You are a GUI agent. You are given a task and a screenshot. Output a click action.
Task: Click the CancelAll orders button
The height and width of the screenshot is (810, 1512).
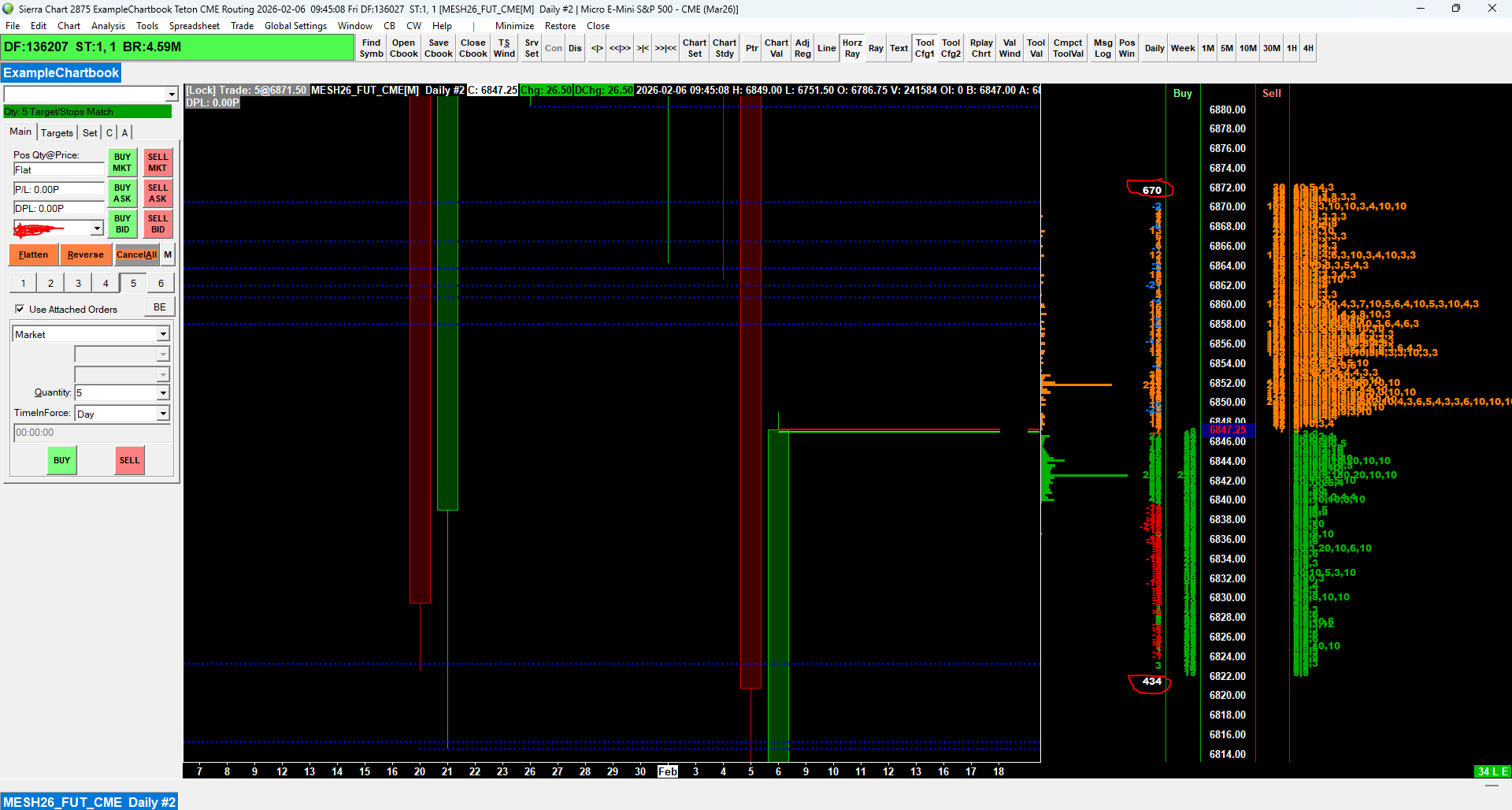[x=136, y=255]
